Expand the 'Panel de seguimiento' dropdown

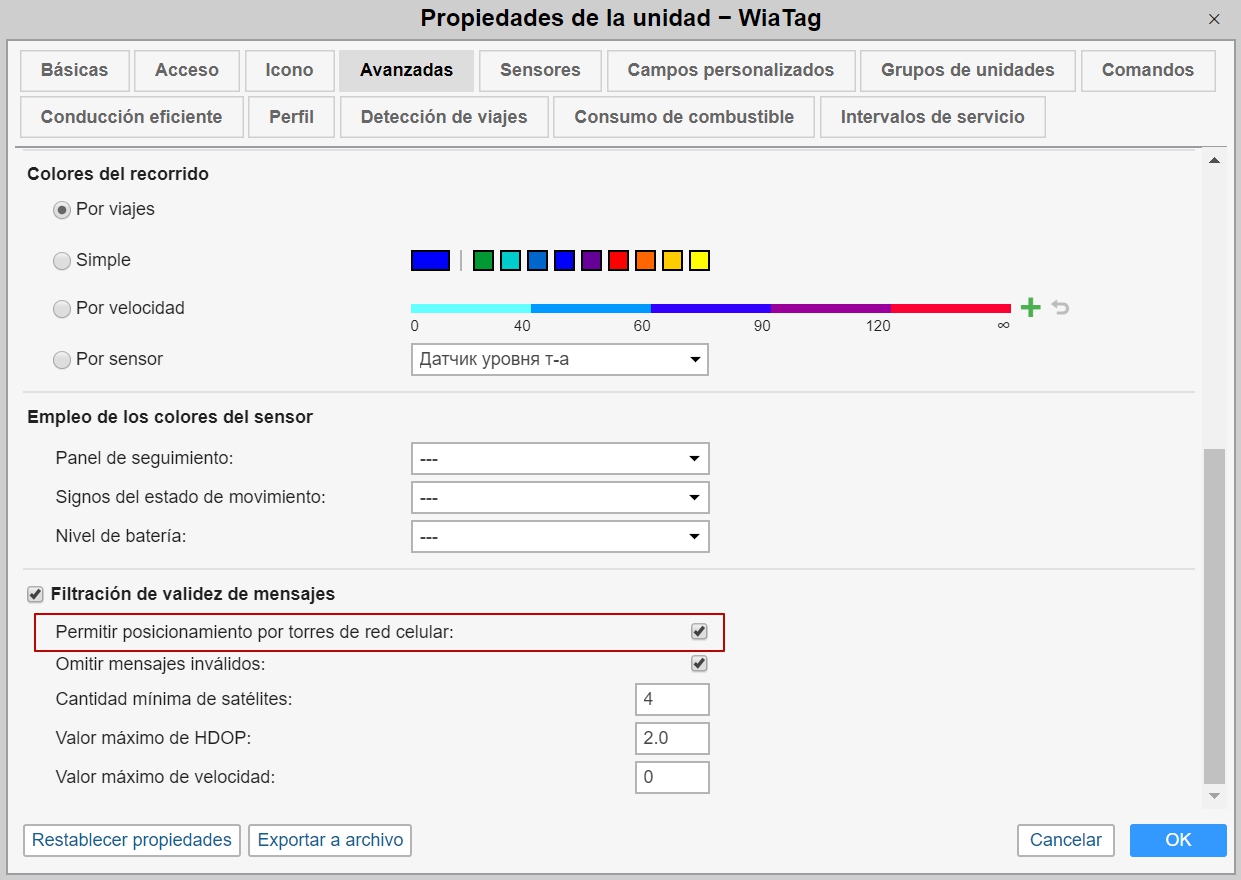pyautogui.click(x=559, y=459)
